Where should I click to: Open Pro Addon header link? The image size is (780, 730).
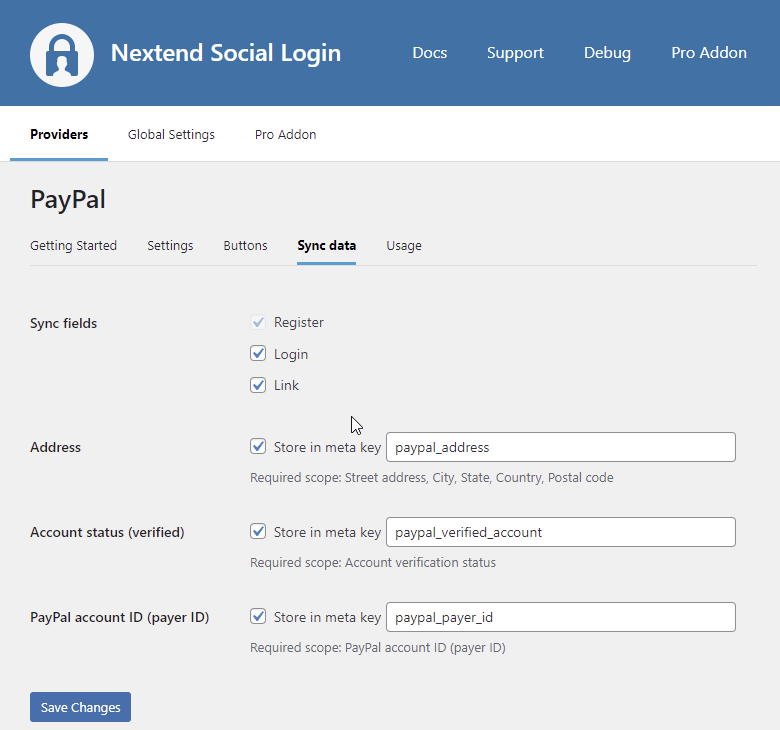[709, 53]
